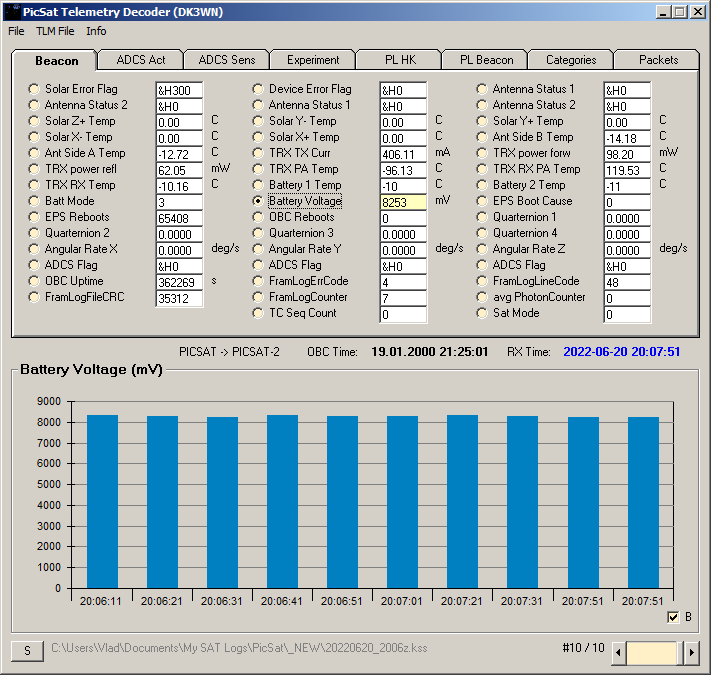Select the Ant Side B Temp radio button
711x675 pixels.
coord(482,137)
